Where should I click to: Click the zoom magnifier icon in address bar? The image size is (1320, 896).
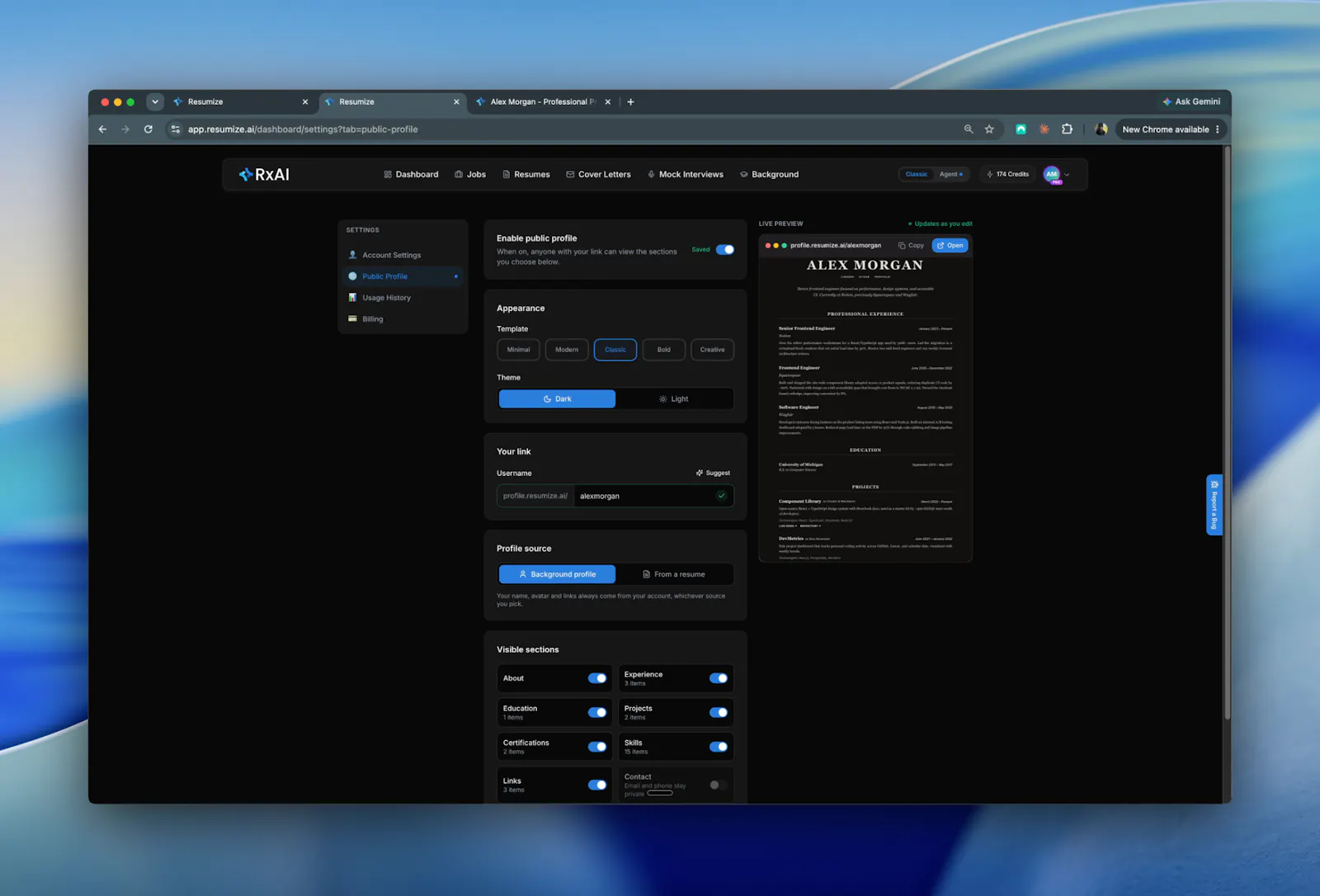(x=969, y=130)
